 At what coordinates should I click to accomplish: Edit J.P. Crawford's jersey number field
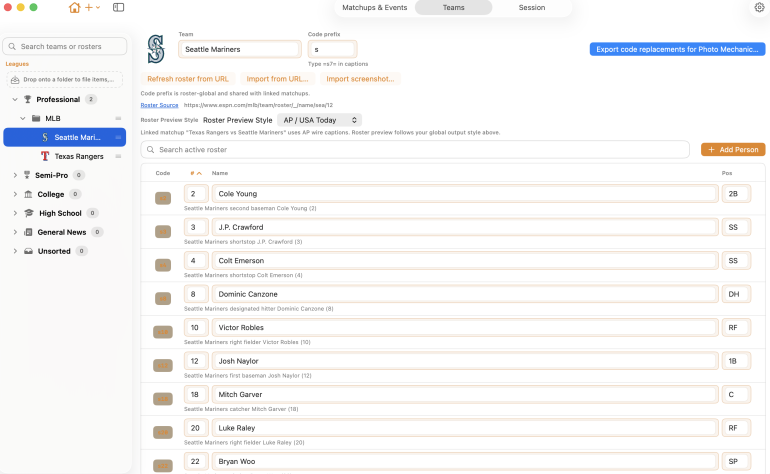click(x=196, y=227)
